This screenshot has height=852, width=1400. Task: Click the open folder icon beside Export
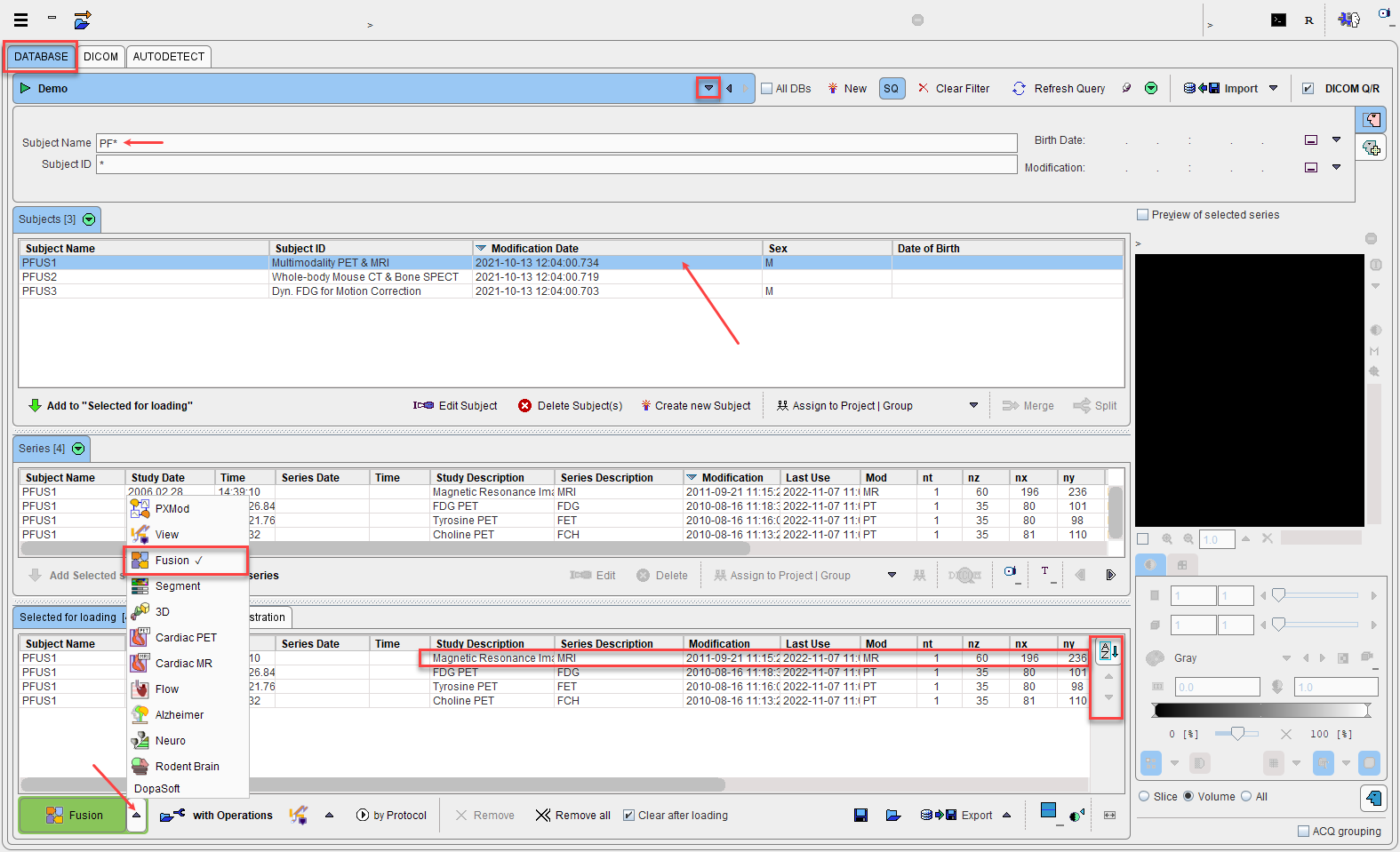coord(893,815)
